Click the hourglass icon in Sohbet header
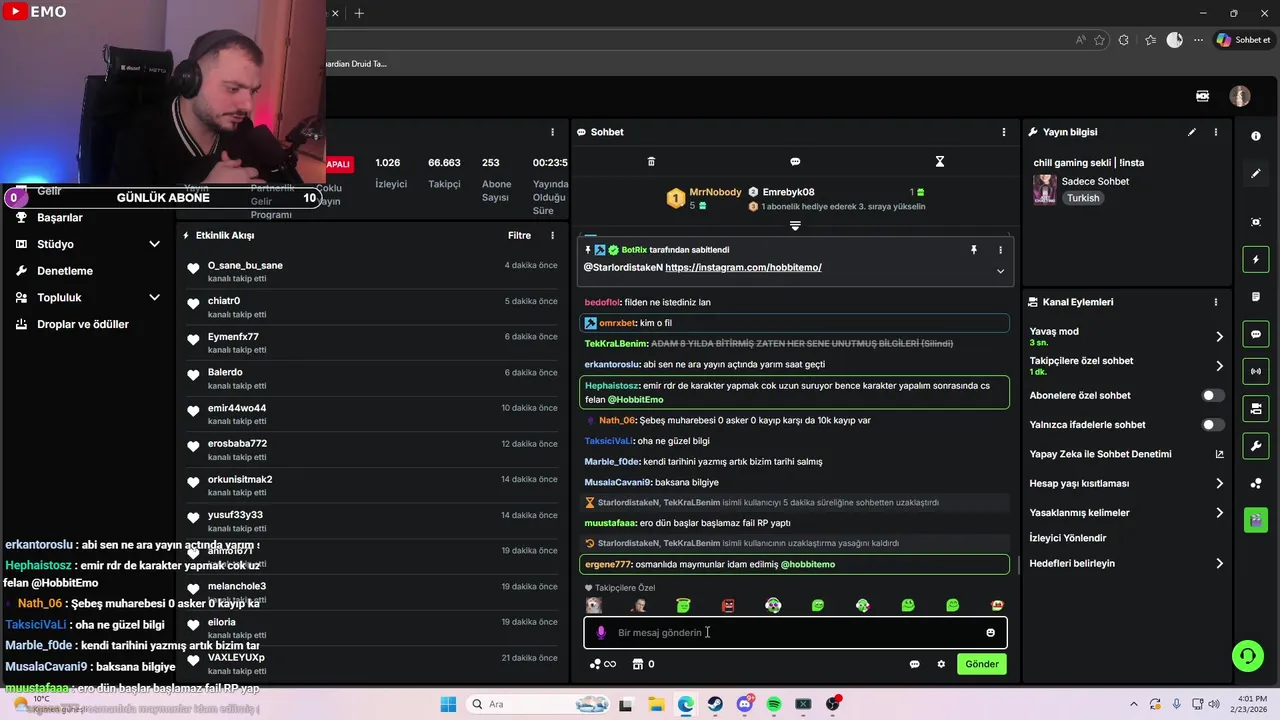This screenshot has width=1280, height=720. click(x=939, y=161)
